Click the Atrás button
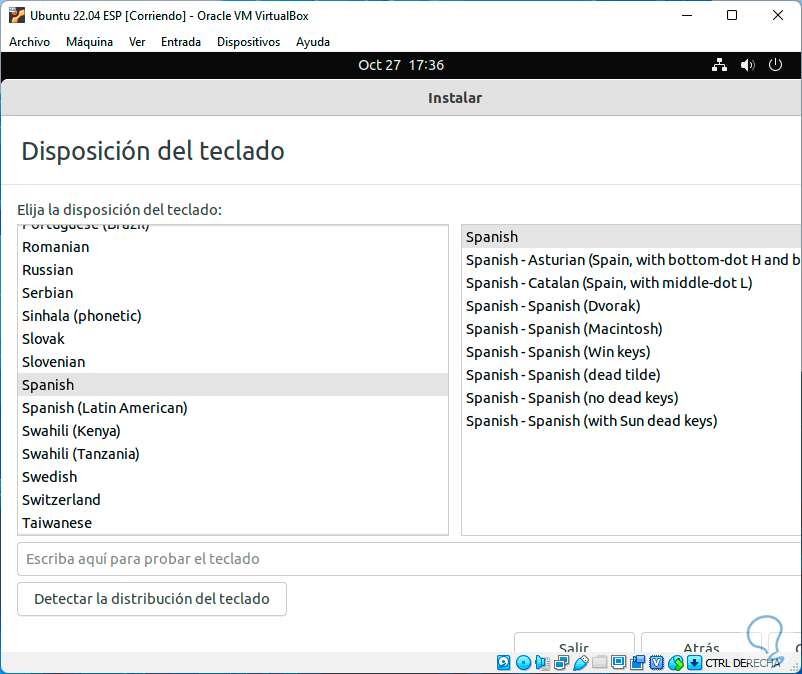Viewport: 802px width, 674px height. (x=702, y=643)
